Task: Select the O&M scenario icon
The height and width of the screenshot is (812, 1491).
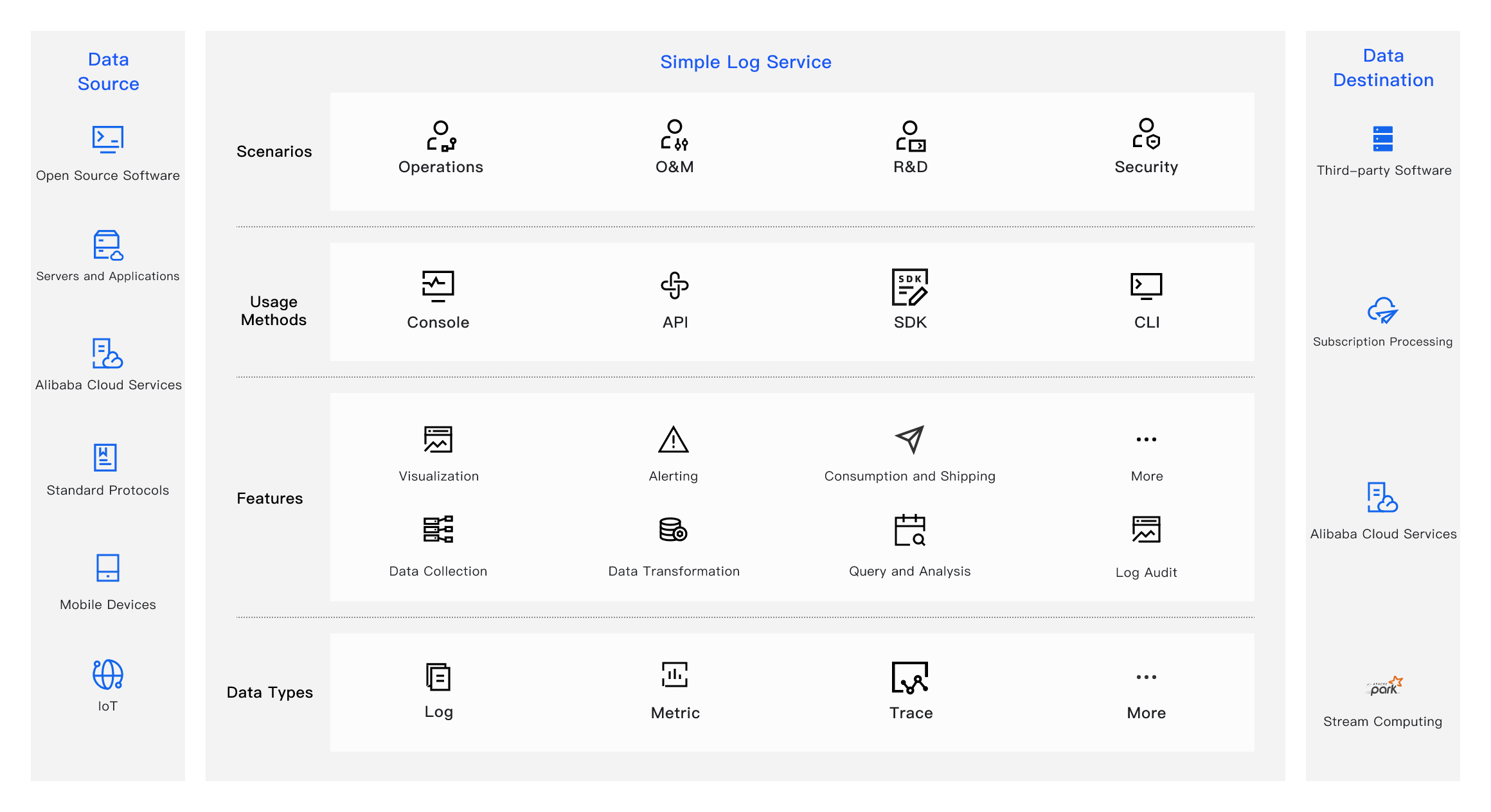Action: coord(675,135)
